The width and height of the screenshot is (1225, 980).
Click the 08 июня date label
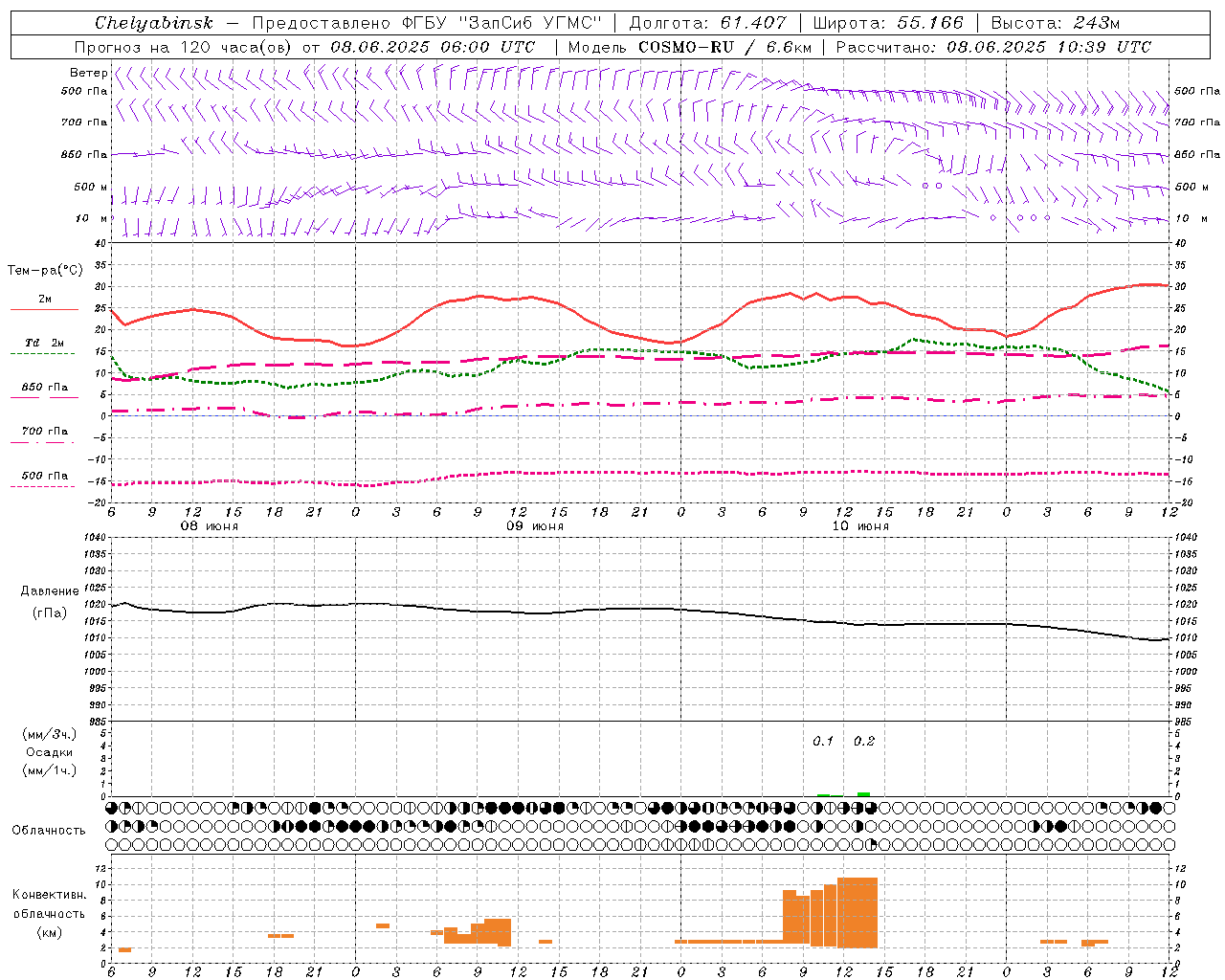(x=210, y=526)
